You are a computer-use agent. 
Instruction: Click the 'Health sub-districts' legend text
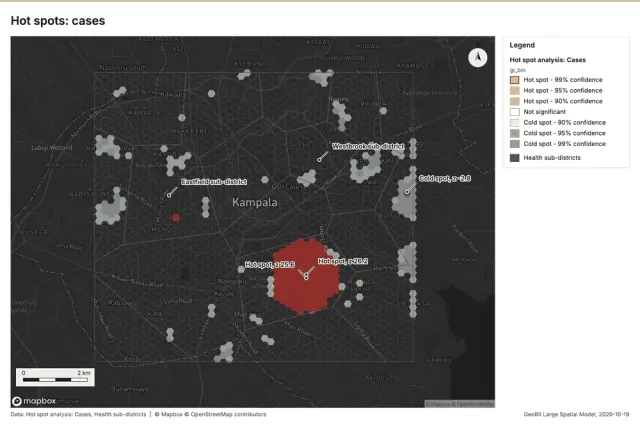tap(552, 158)
